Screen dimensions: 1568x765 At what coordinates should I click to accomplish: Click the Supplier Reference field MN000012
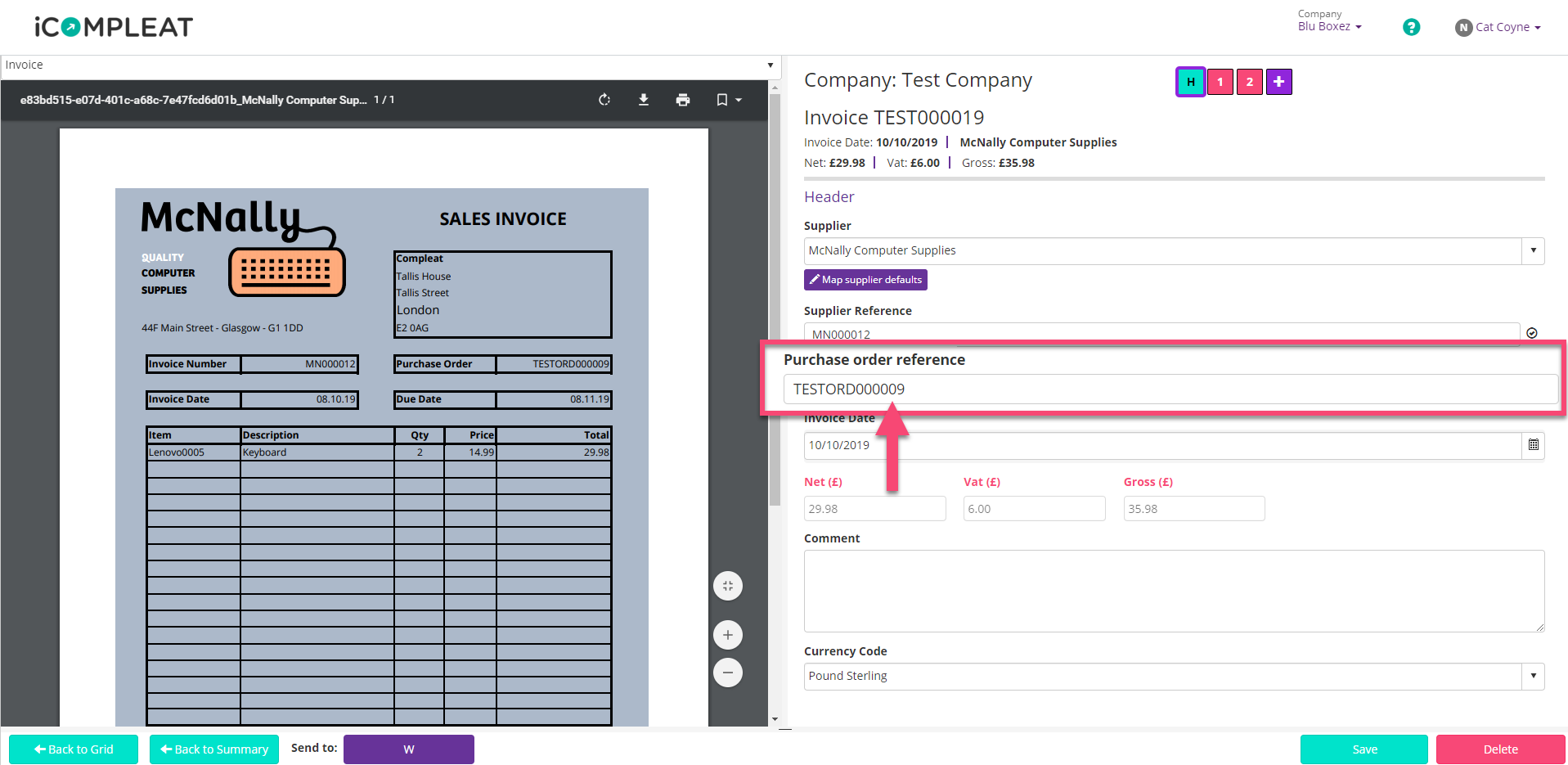[1161, 333]
